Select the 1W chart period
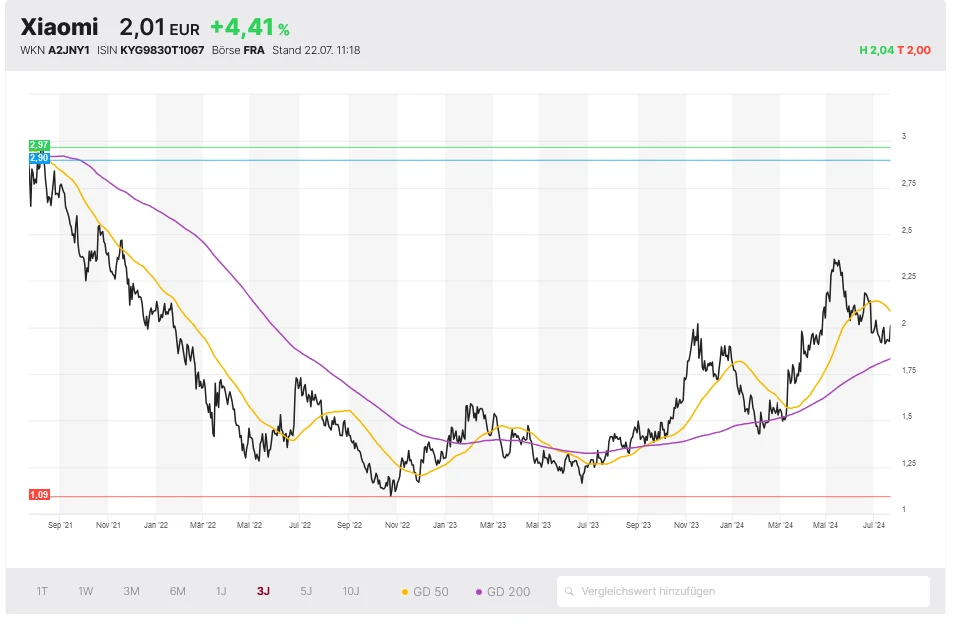 click(86, 591)
